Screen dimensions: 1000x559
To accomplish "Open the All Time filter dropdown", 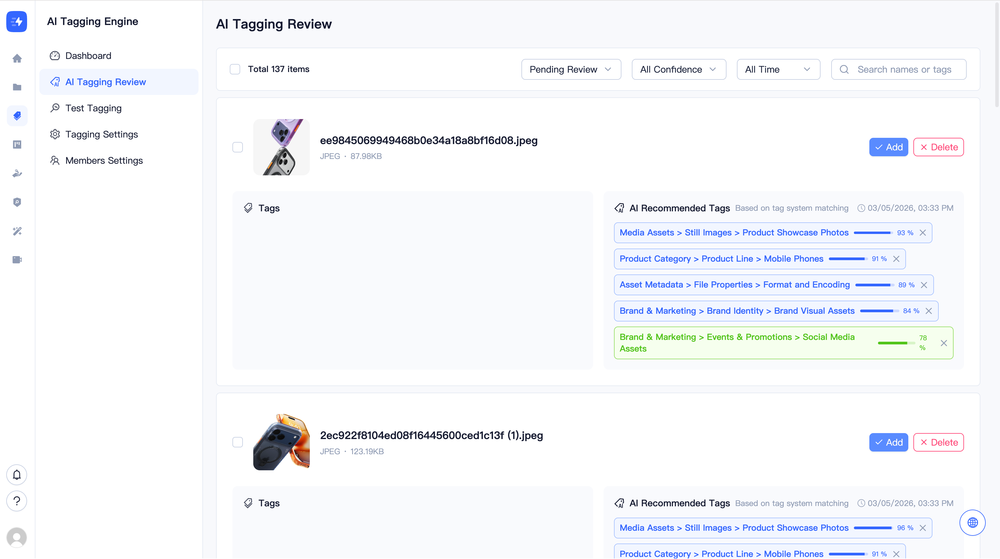I will click(x=778, y=70).
